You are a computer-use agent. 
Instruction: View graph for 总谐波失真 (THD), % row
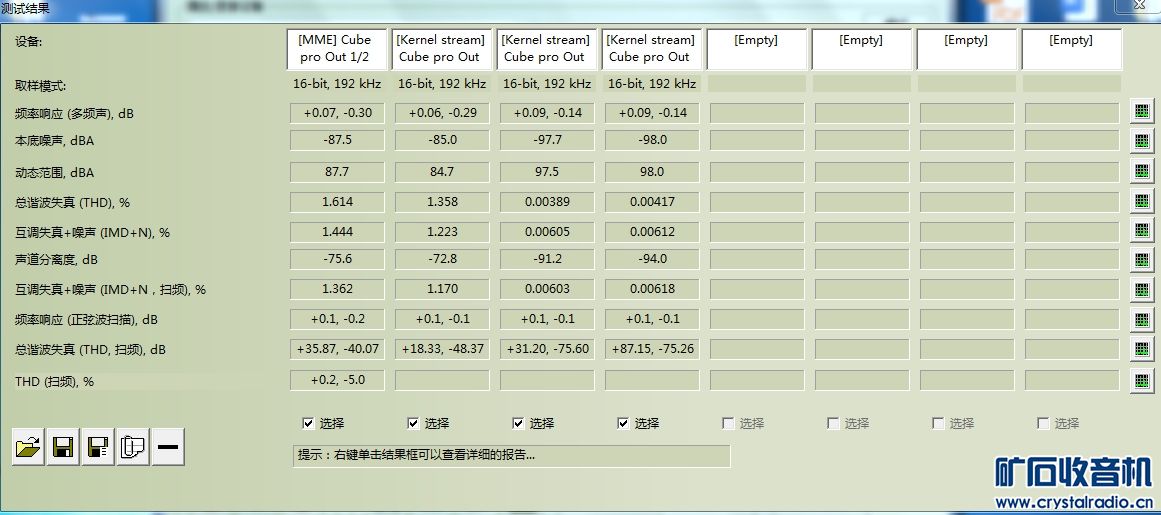tap(1141, 201)
